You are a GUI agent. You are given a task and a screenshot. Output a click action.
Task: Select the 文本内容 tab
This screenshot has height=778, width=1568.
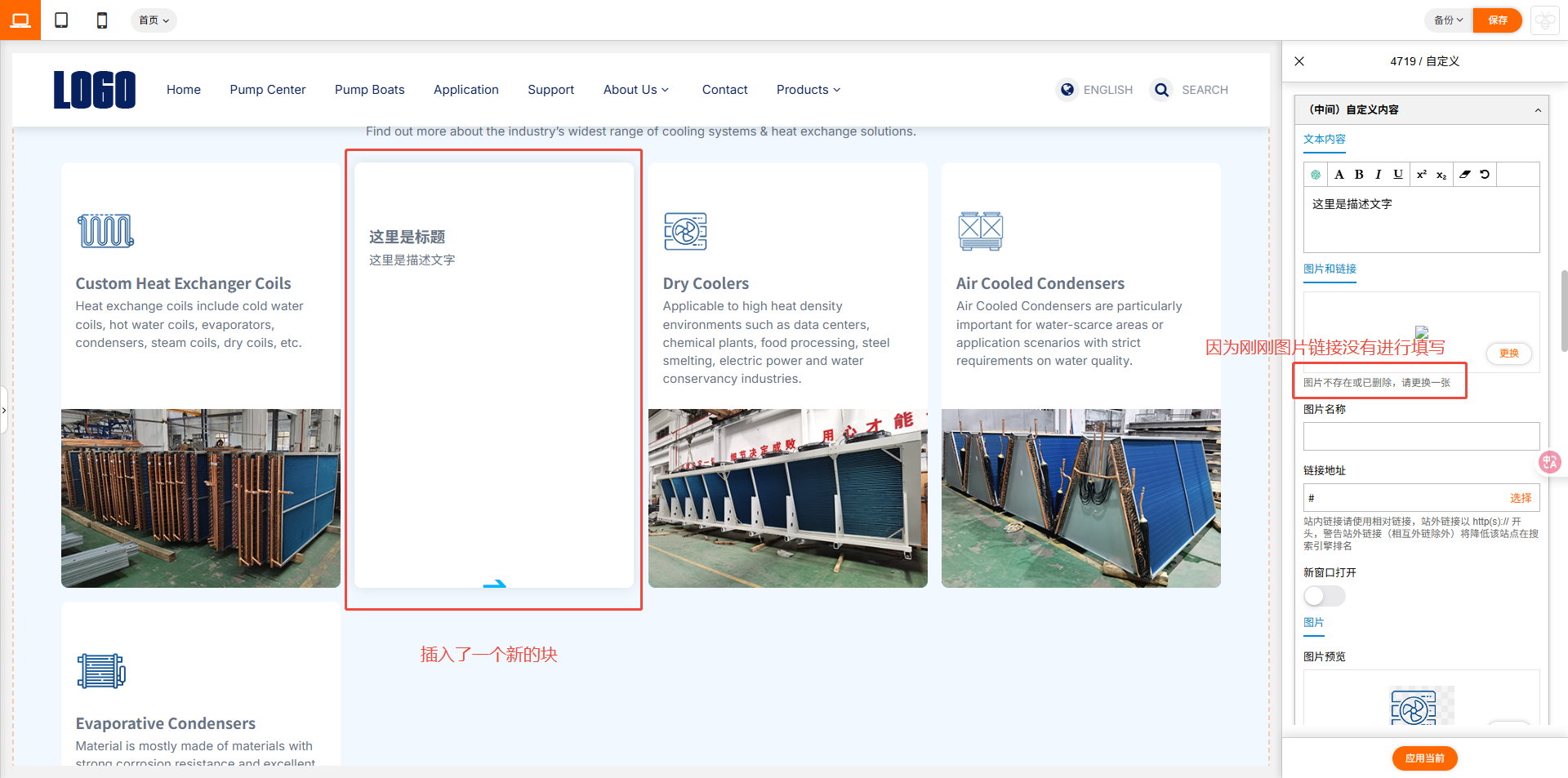[x=1324, y=140]
